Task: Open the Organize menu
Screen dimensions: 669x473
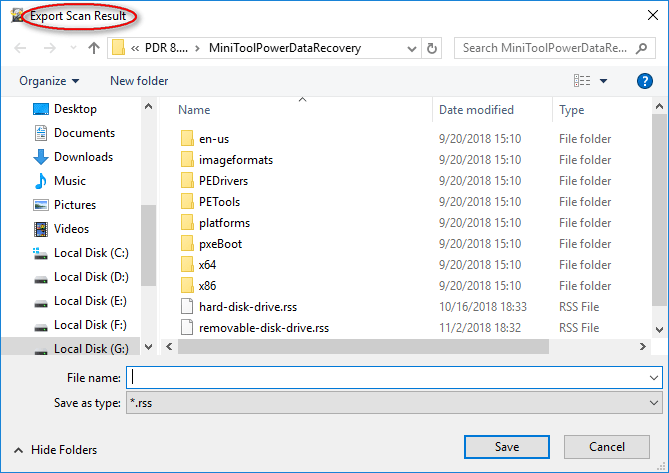Action: click(x=49, y=81)
